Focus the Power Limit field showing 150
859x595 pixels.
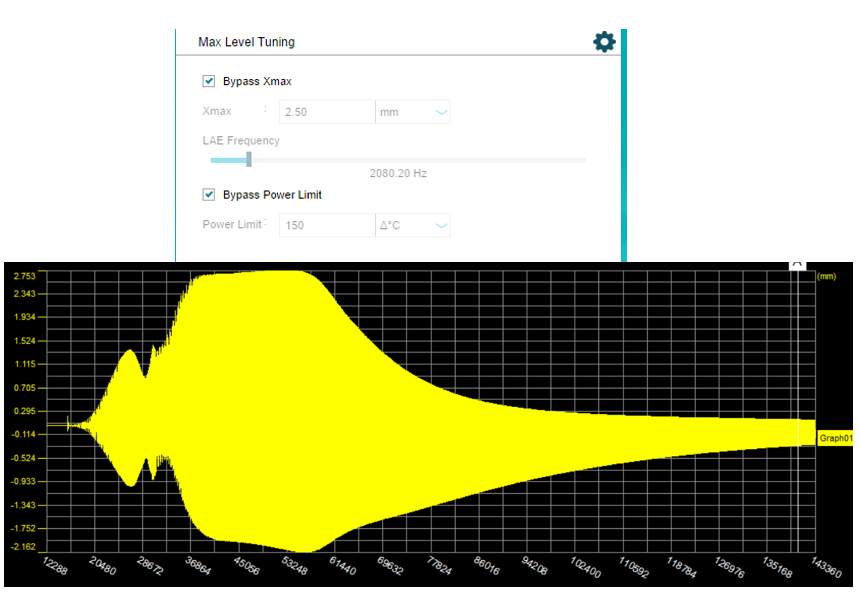coord(327,225)
